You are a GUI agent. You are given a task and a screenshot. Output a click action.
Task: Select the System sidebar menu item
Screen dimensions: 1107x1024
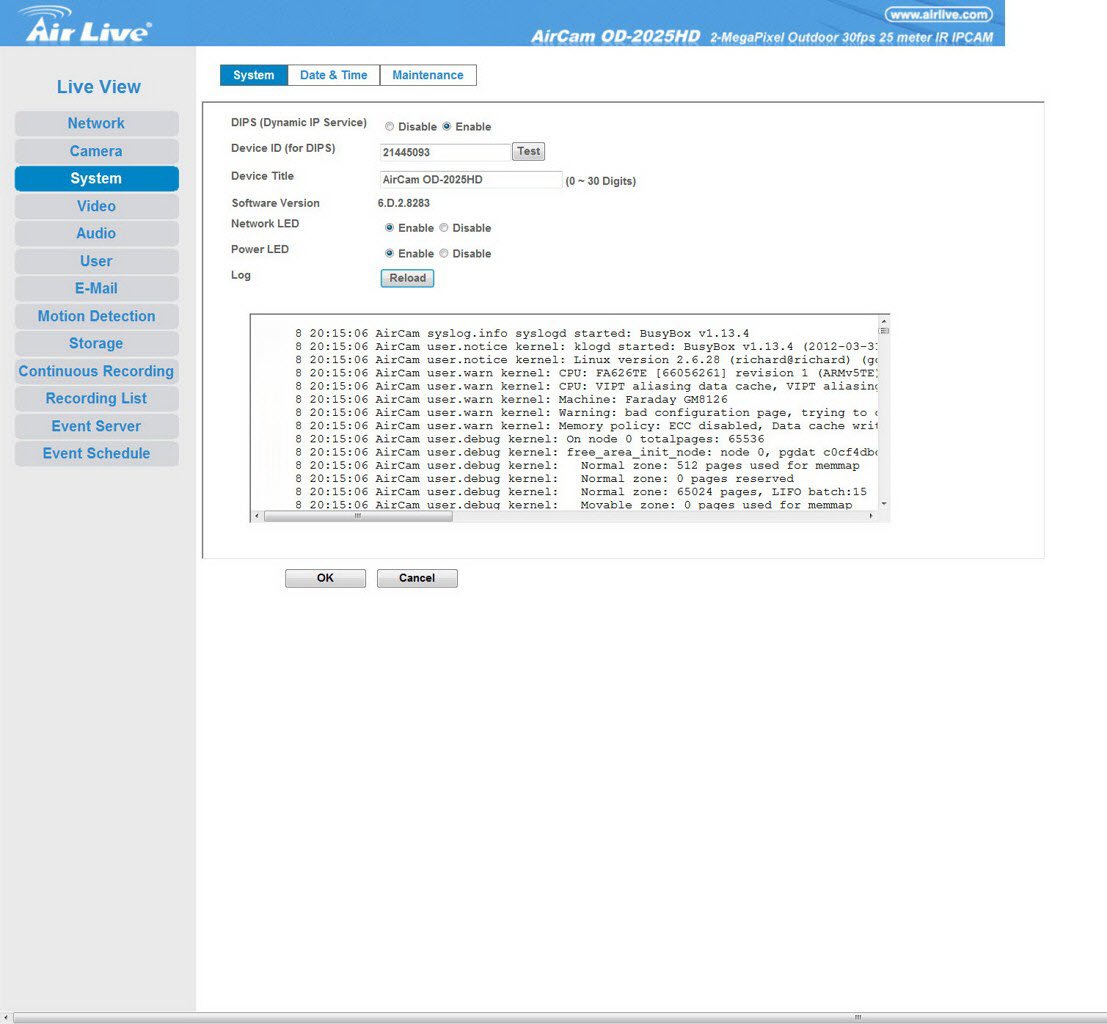[x=97, y=179]
